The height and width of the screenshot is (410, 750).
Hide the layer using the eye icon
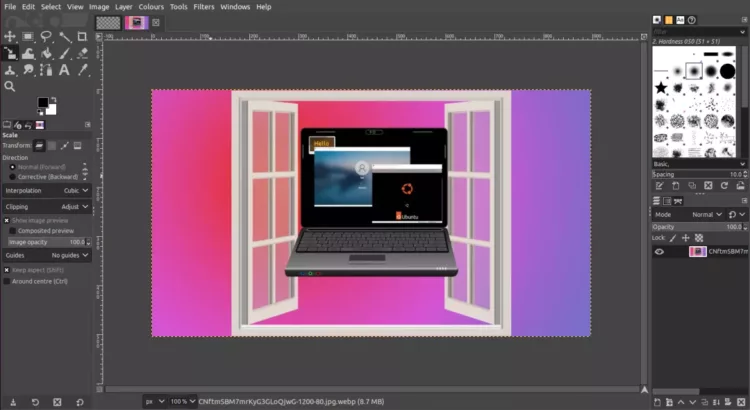659,252
